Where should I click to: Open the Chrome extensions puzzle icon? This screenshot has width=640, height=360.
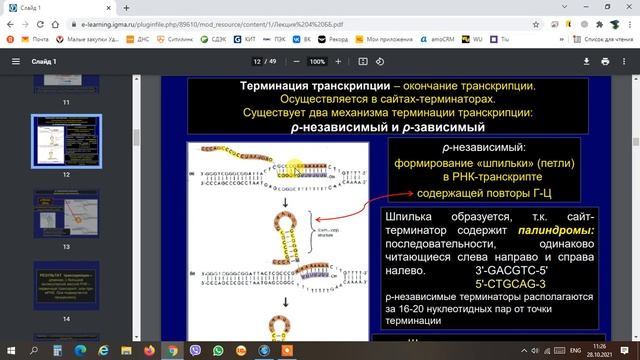click(600, 24)
